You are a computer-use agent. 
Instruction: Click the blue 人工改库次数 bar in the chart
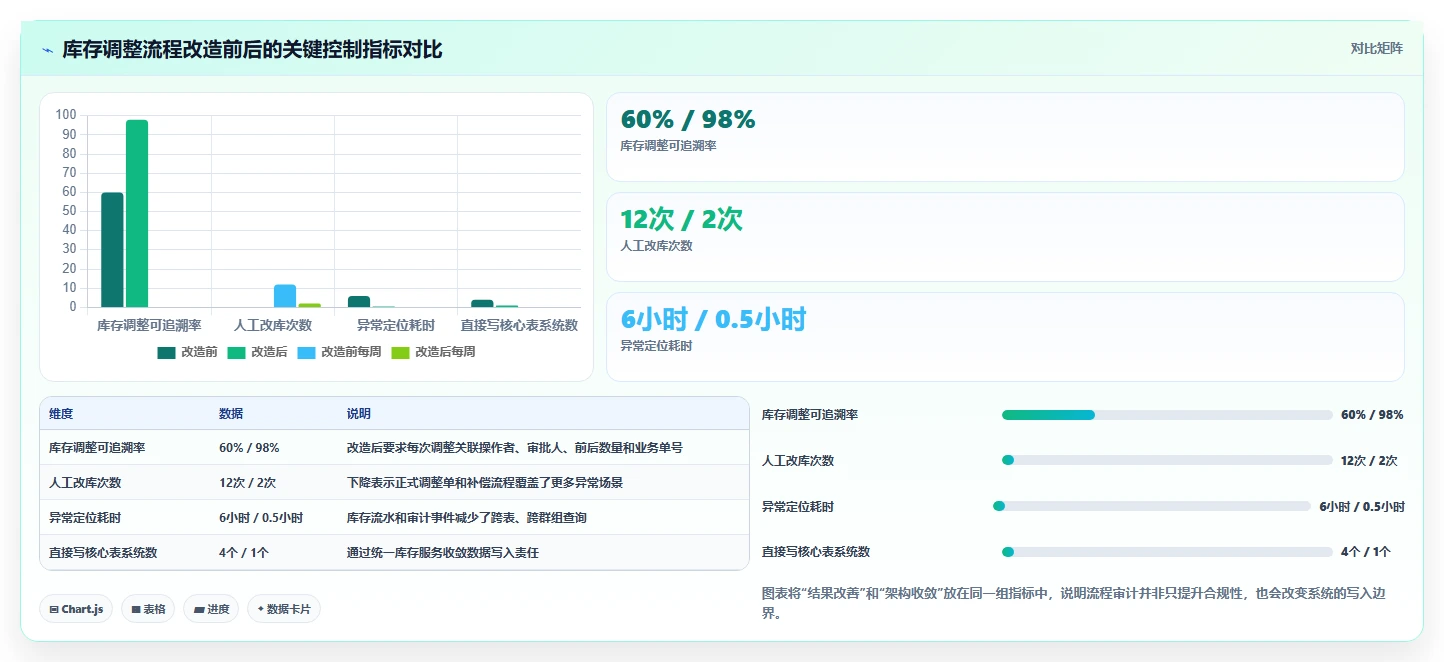point(285,296)
